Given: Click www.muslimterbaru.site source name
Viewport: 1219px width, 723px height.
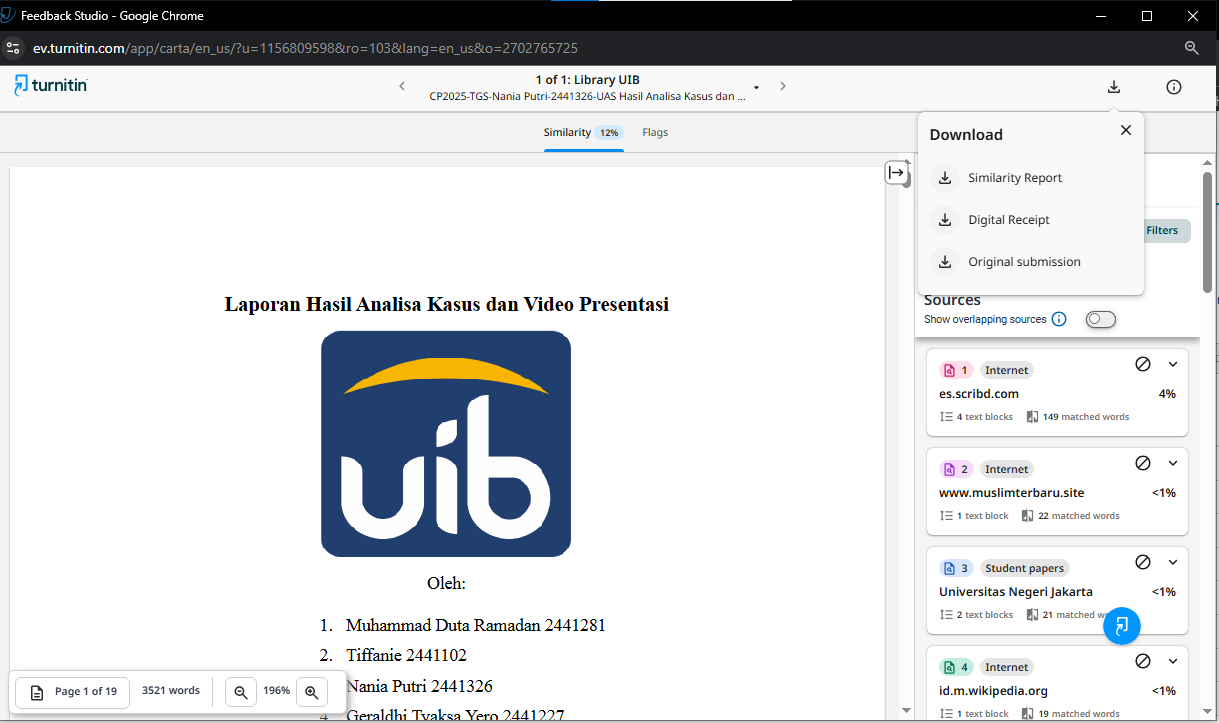Looking at the screenshot, I should tap(1012, 493).
